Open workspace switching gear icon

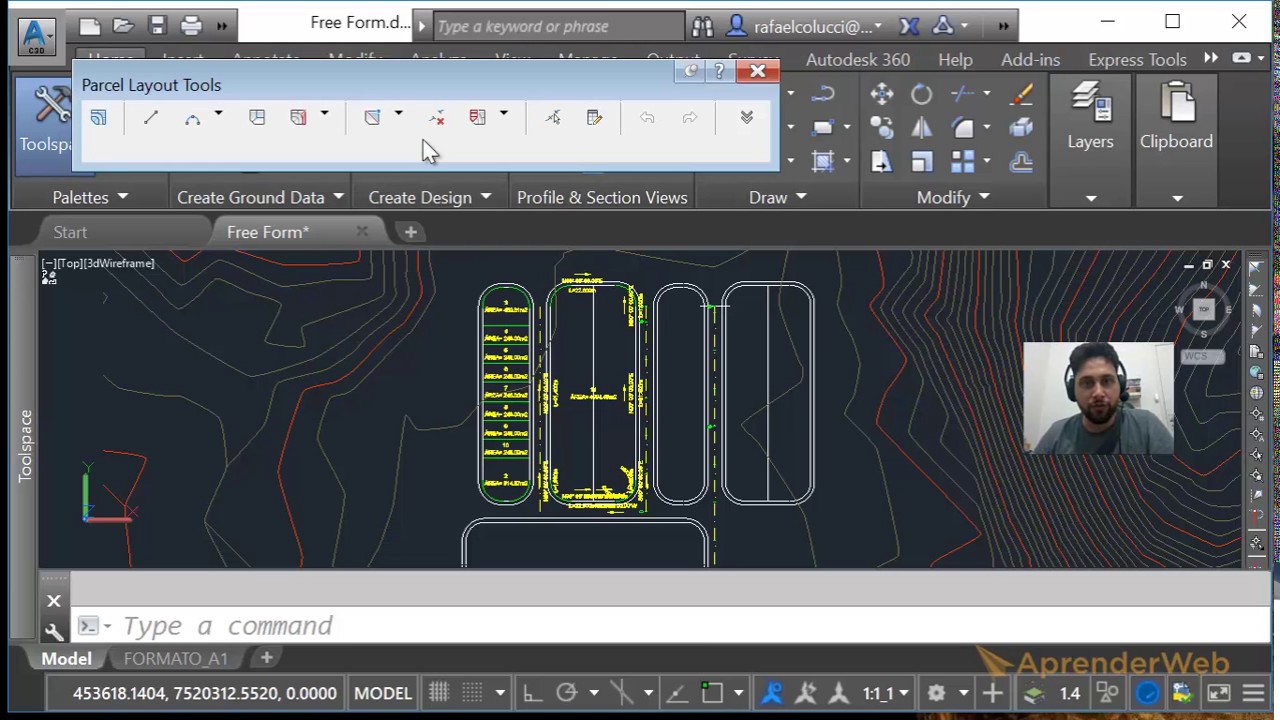936,693
